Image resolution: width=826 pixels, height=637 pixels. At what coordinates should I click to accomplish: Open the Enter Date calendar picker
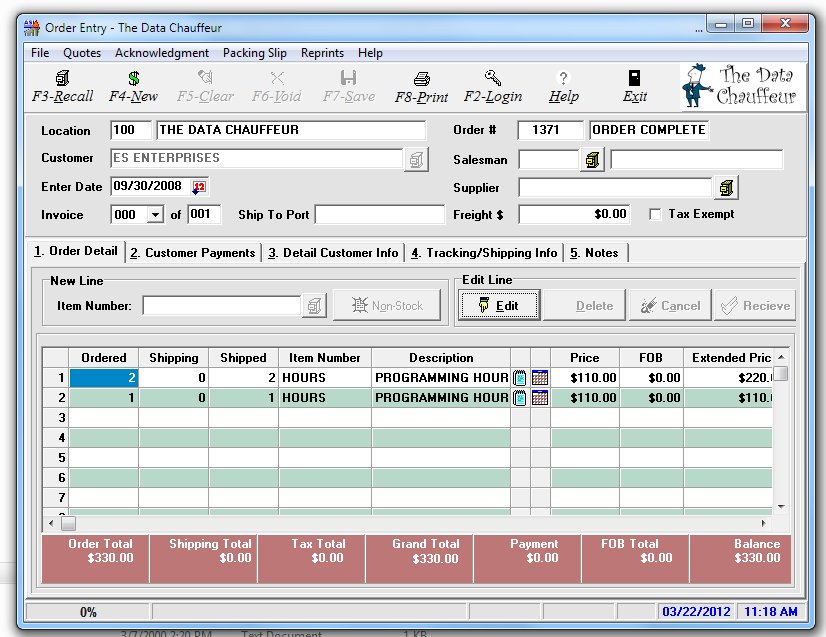point(199,187)
